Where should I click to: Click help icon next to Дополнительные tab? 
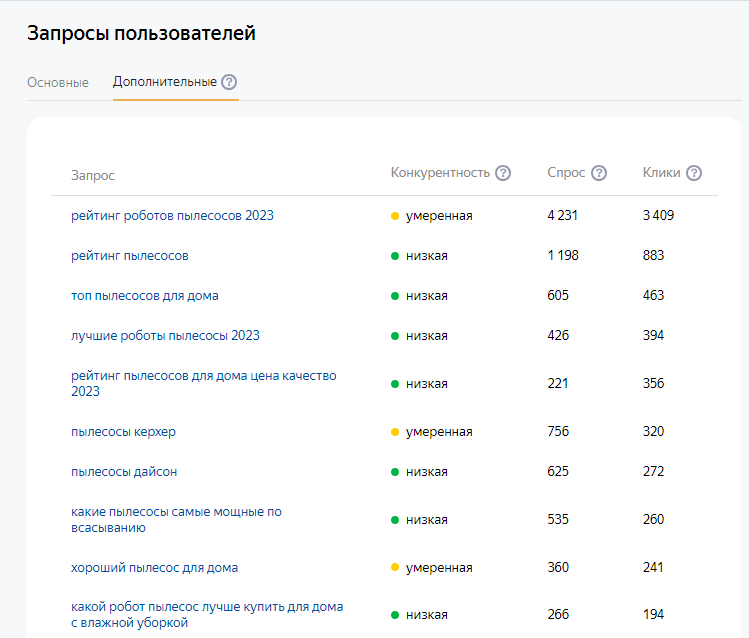[229, 82]
